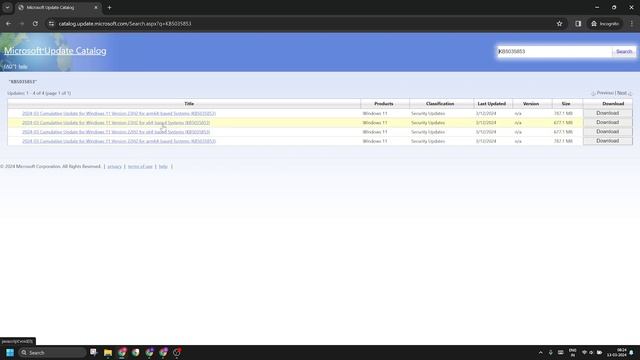The height and width of the screenshot is (360, 640).
Task: Download the highlighted 23H2 x64 update
Action: (607, 122)
